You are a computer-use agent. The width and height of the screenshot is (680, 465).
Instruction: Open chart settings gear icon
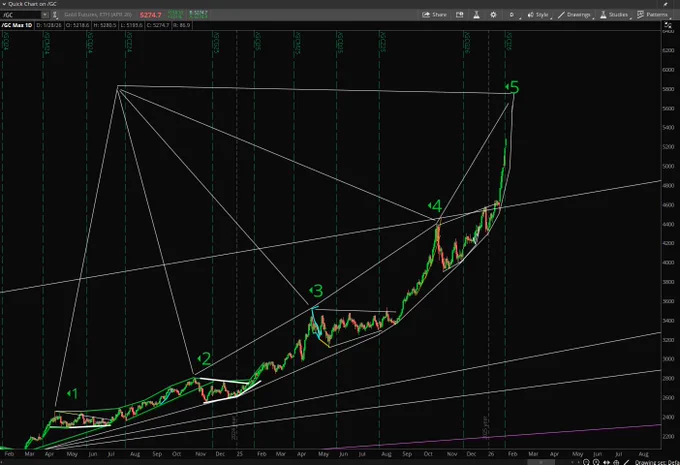493,15
